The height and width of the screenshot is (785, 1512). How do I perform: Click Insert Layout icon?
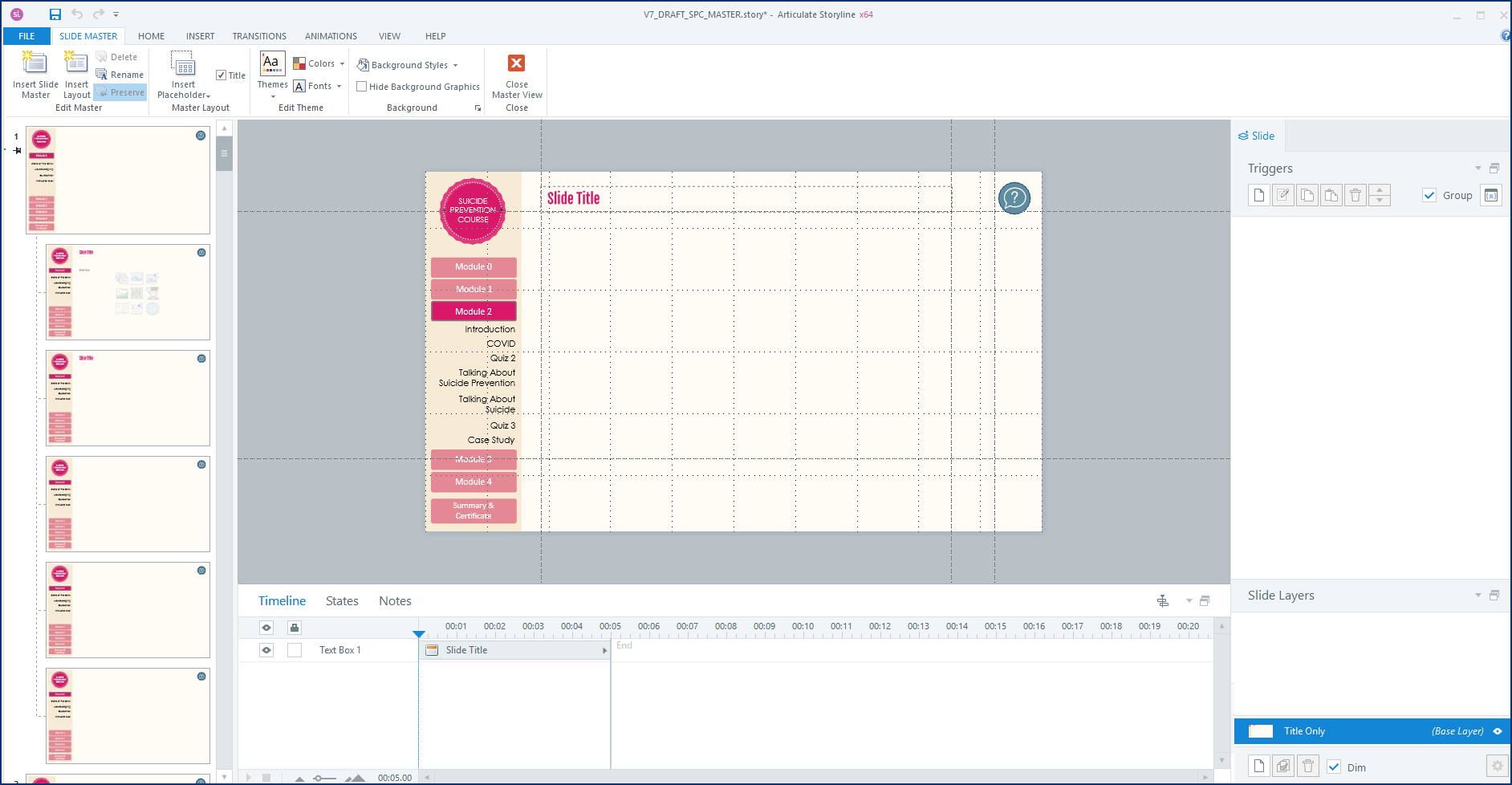coord(77,75)
